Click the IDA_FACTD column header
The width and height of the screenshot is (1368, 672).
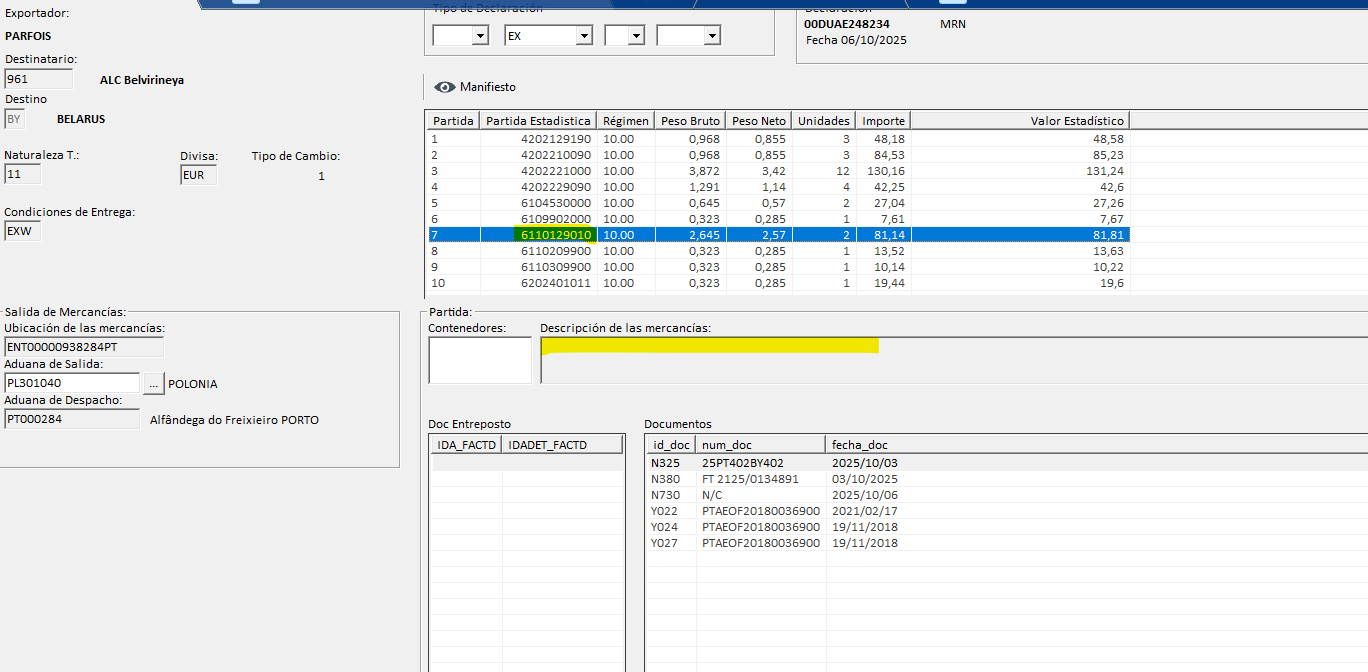click(465, 444)
